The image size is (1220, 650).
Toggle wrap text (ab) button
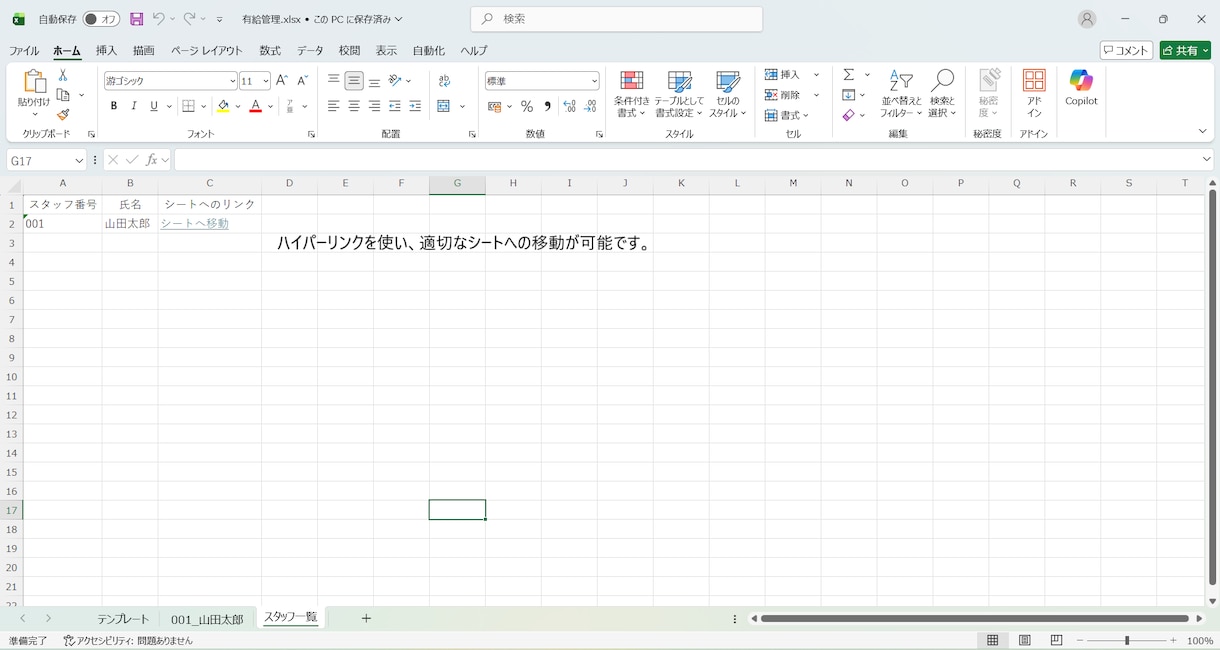click(x=444, y=81)
